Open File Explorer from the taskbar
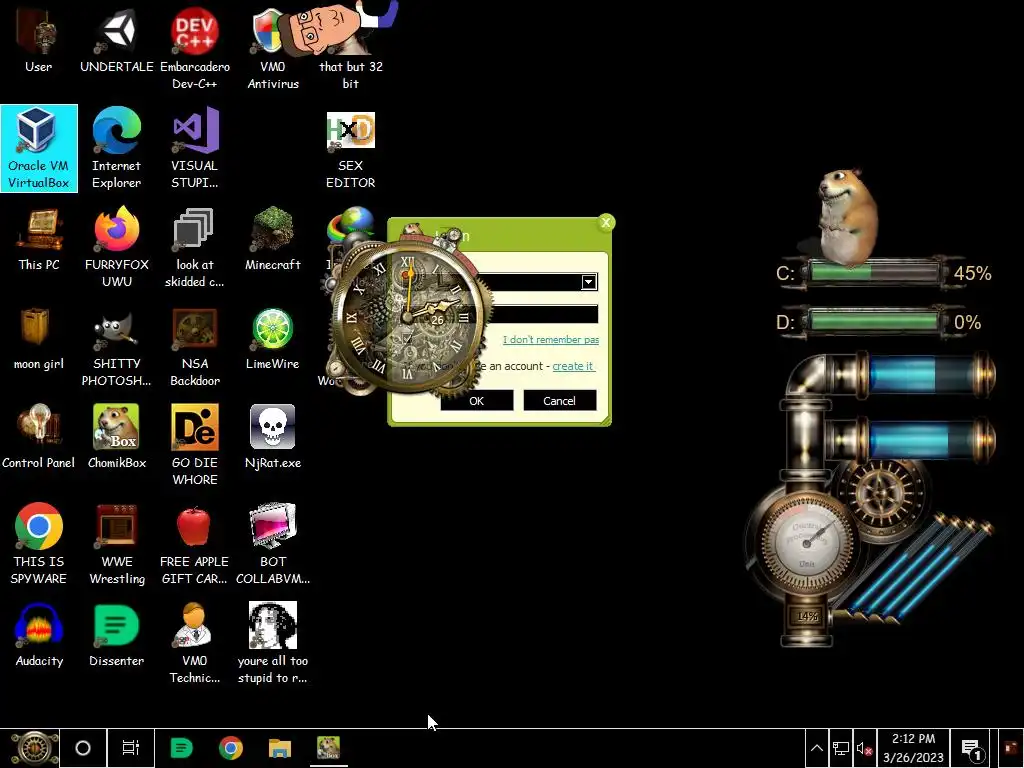This screenshot has width=1024, height=768. click(280, 748)
